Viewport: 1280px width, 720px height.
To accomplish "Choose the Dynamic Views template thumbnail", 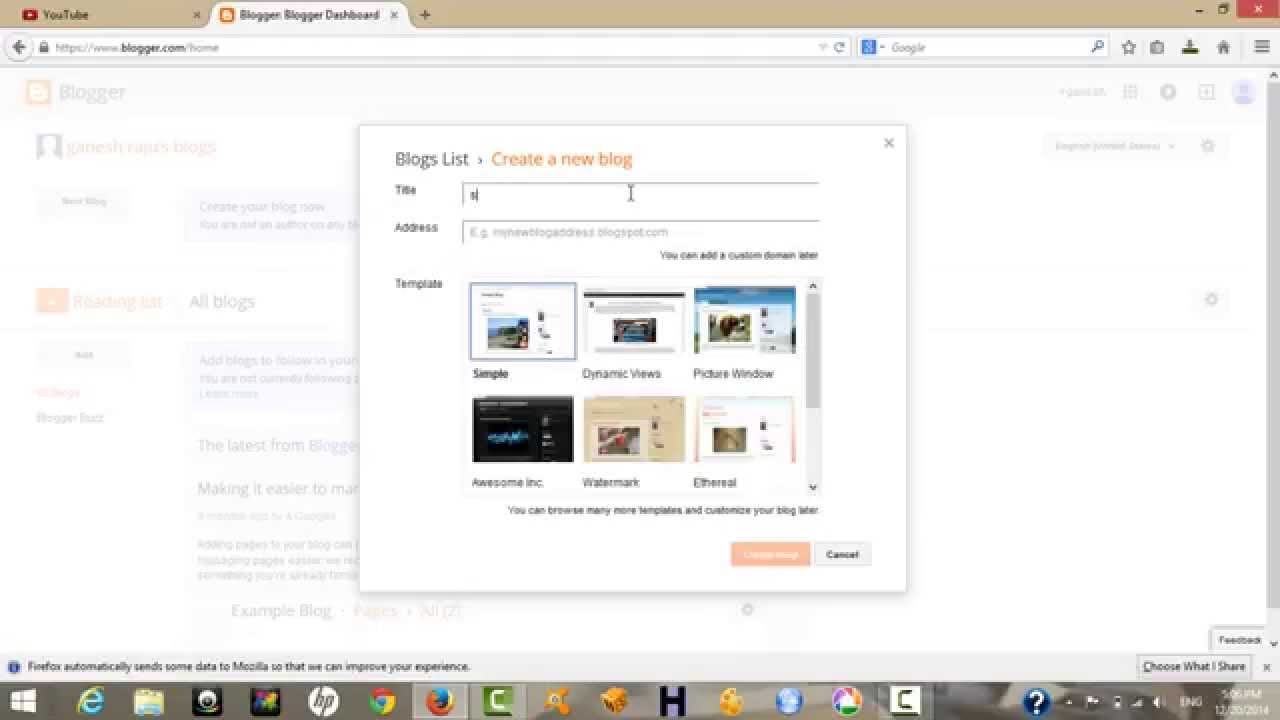I will [634, 321].
